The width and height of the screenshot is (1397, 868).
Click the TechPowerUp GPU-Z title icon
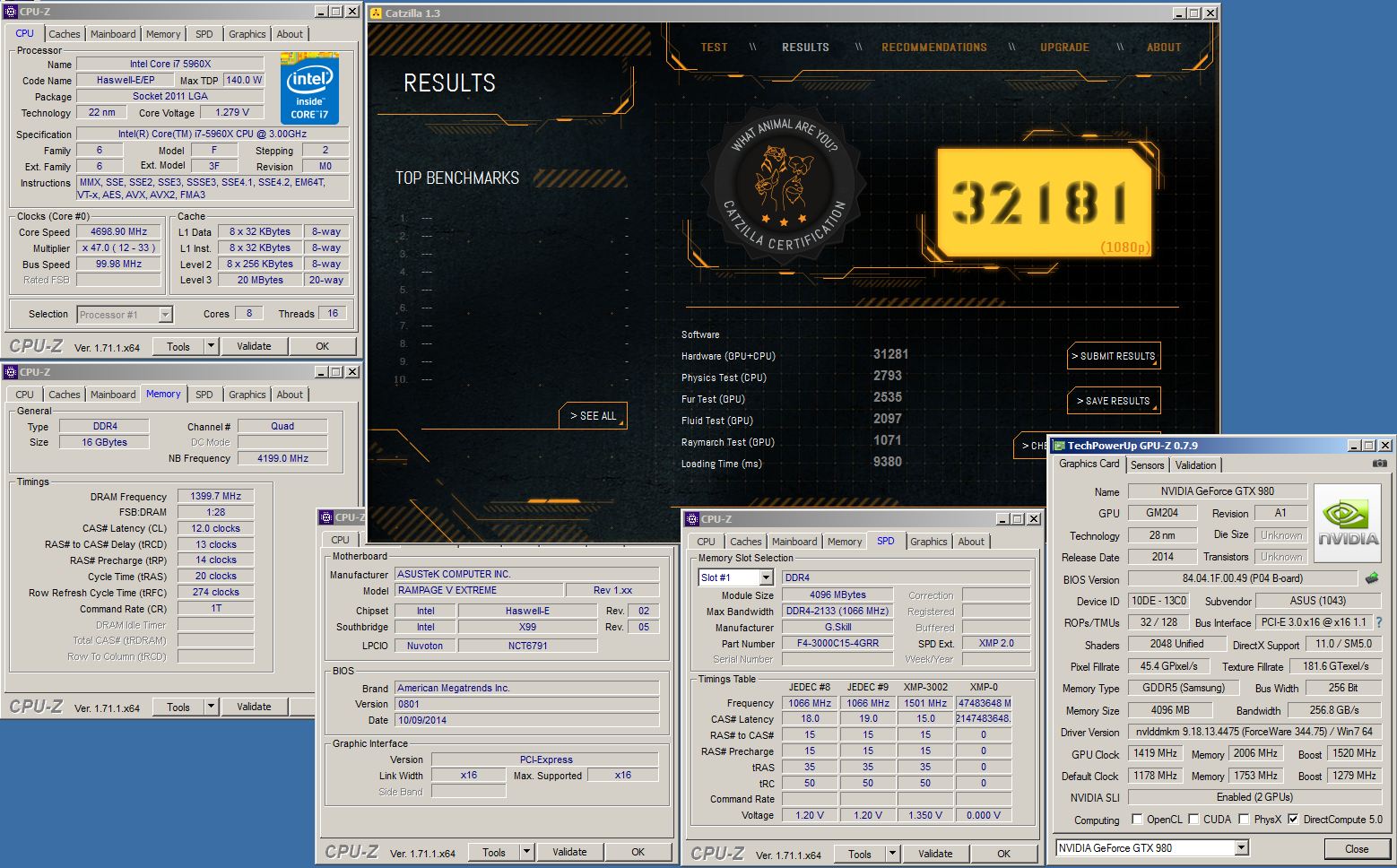click(1059, 446)
